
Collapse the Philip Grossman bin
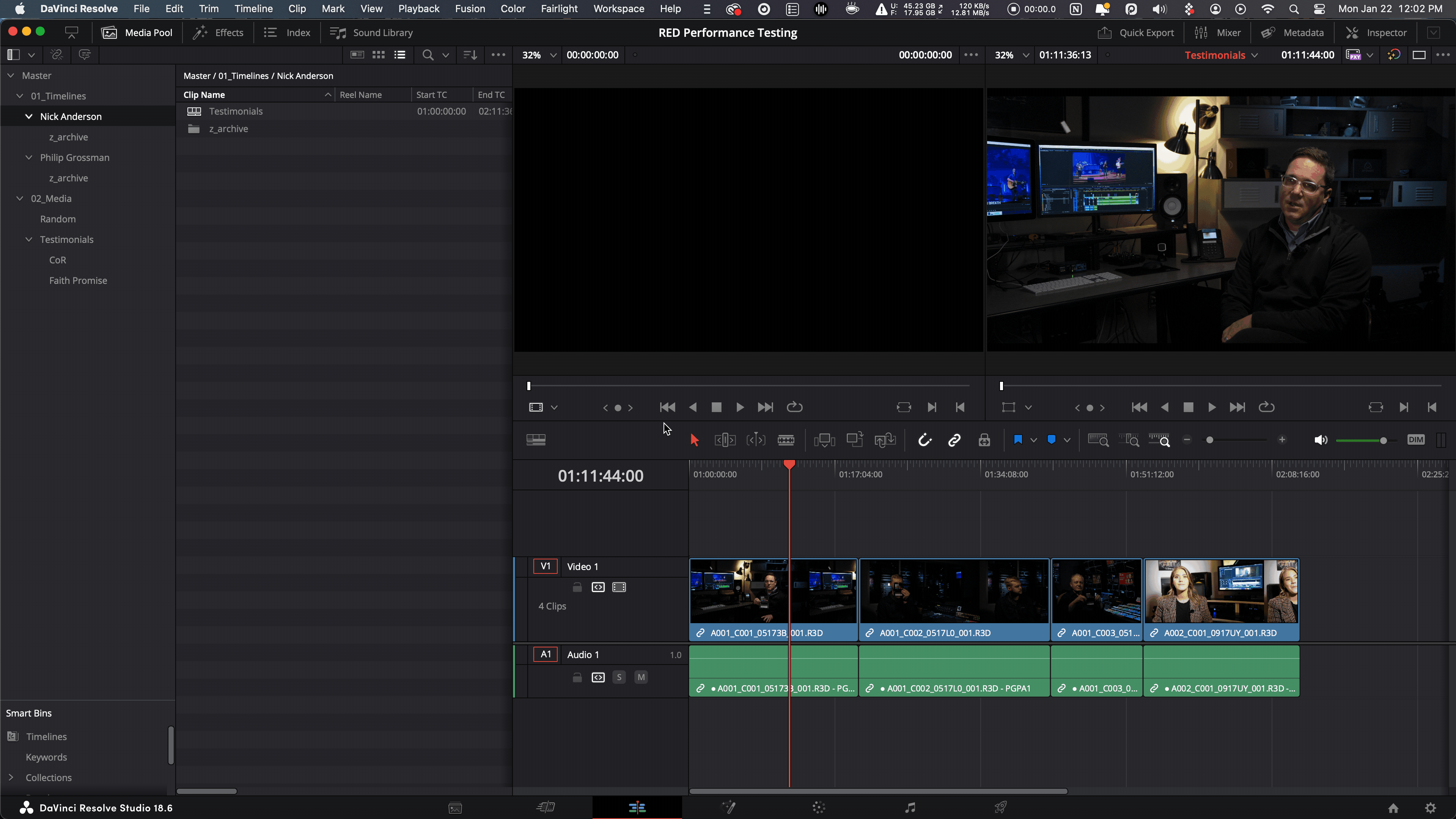point(29,157)
